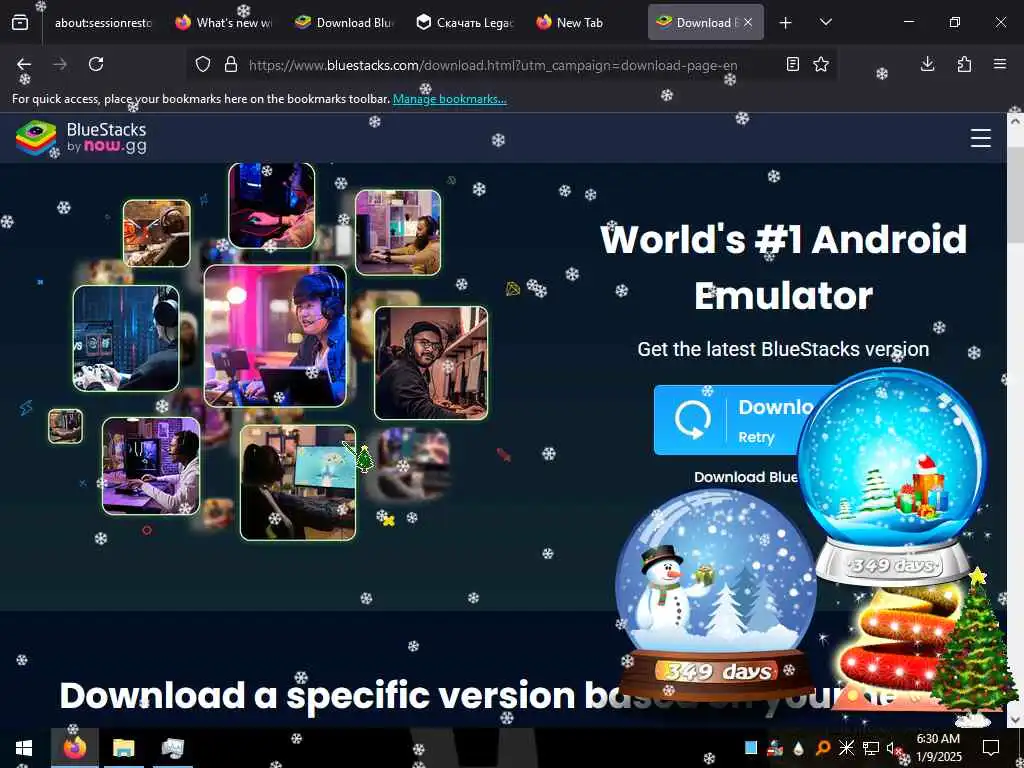Image resolution: width=1024 pixels, height=768 pixels.
Task: Open the Firefox downloads panel
Action: (927, 64)
